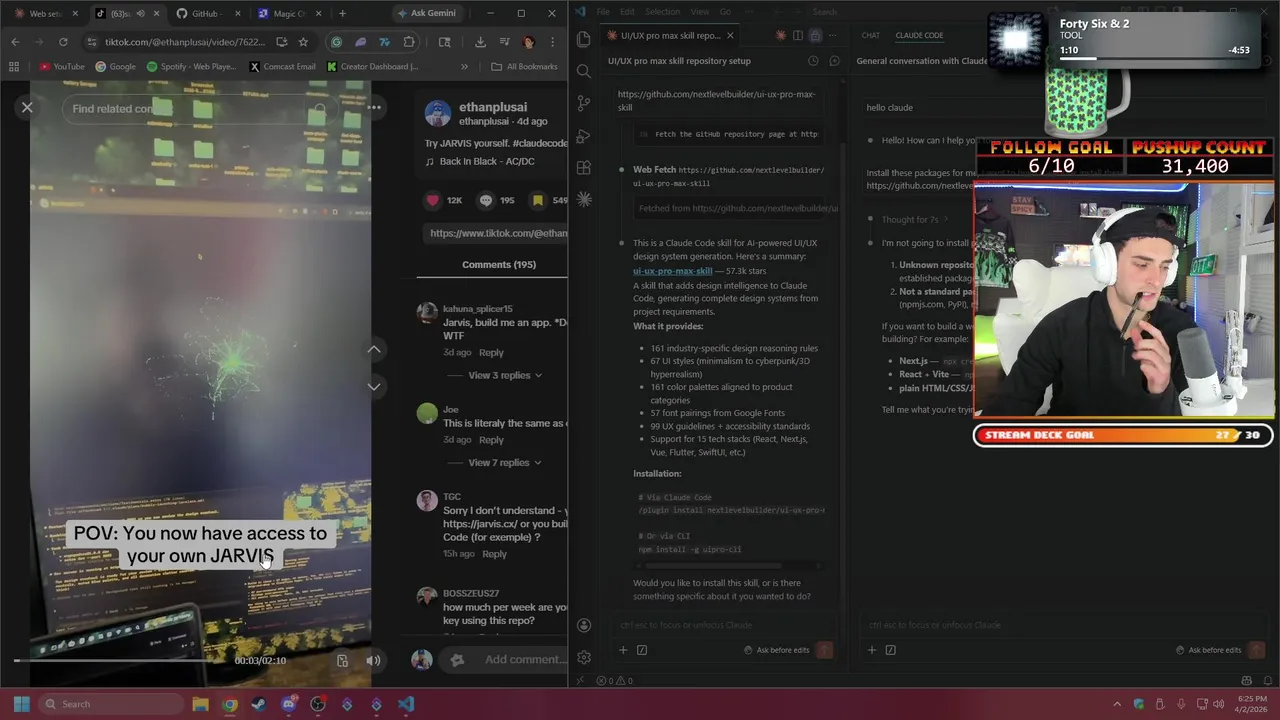Screen dimensions: 1280x720
Task: Click Ask Gemini button in Chrome
Action: coord(426,13)
